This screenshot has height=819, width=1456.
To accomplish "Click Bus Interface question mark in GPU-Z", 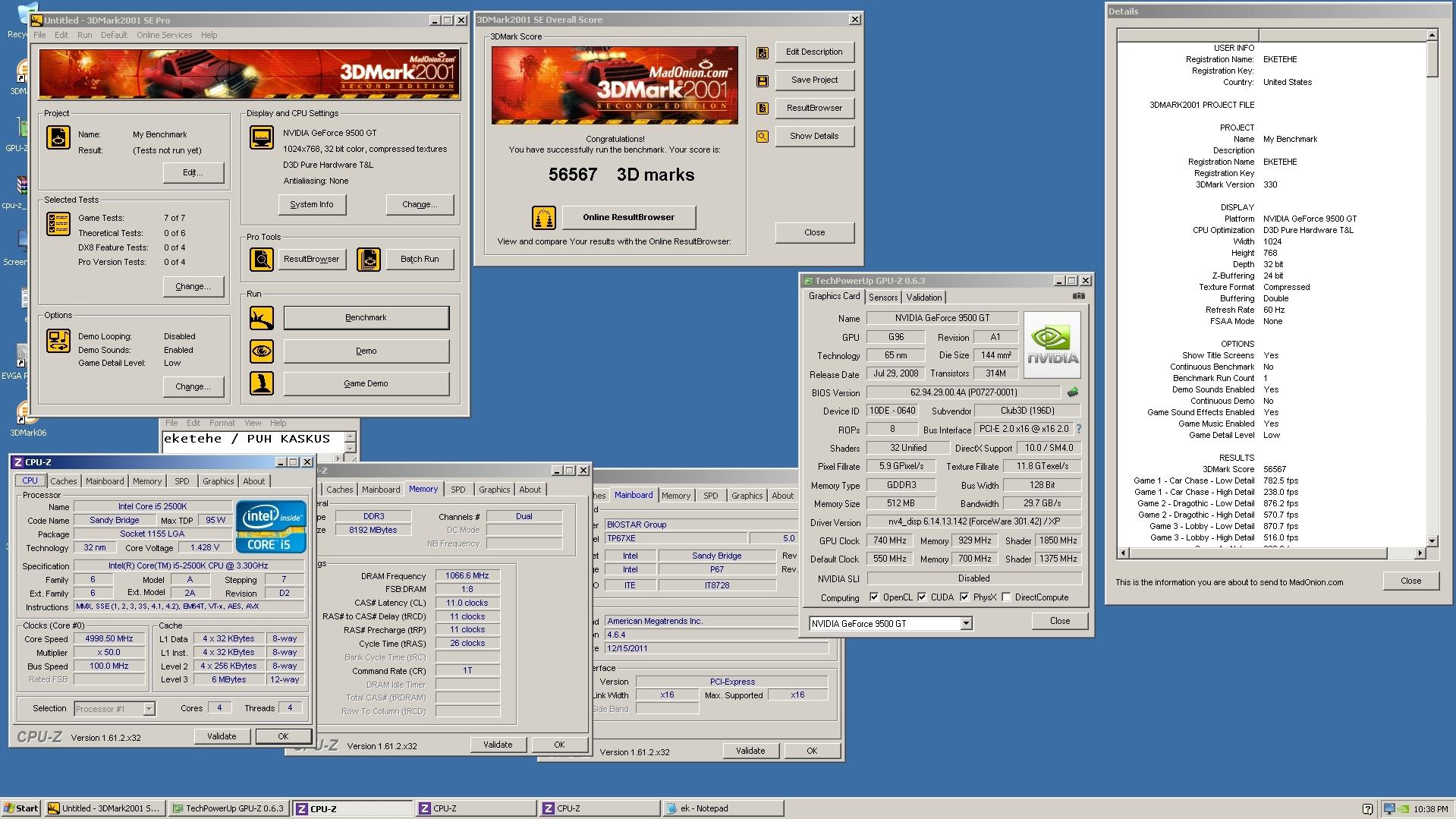I will point(1079,429).
